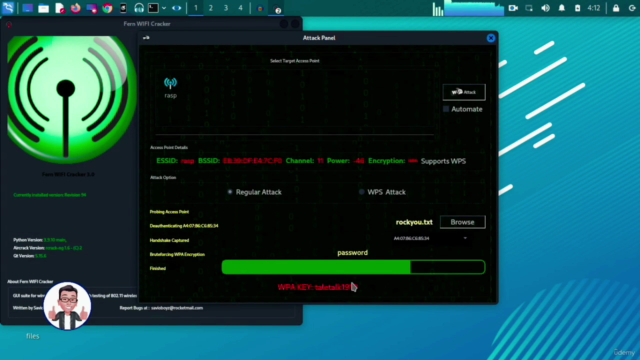The image size is (640, 360).
Task: Click the rockyou.txt wordlist label
Action: (x=414, y=222)
